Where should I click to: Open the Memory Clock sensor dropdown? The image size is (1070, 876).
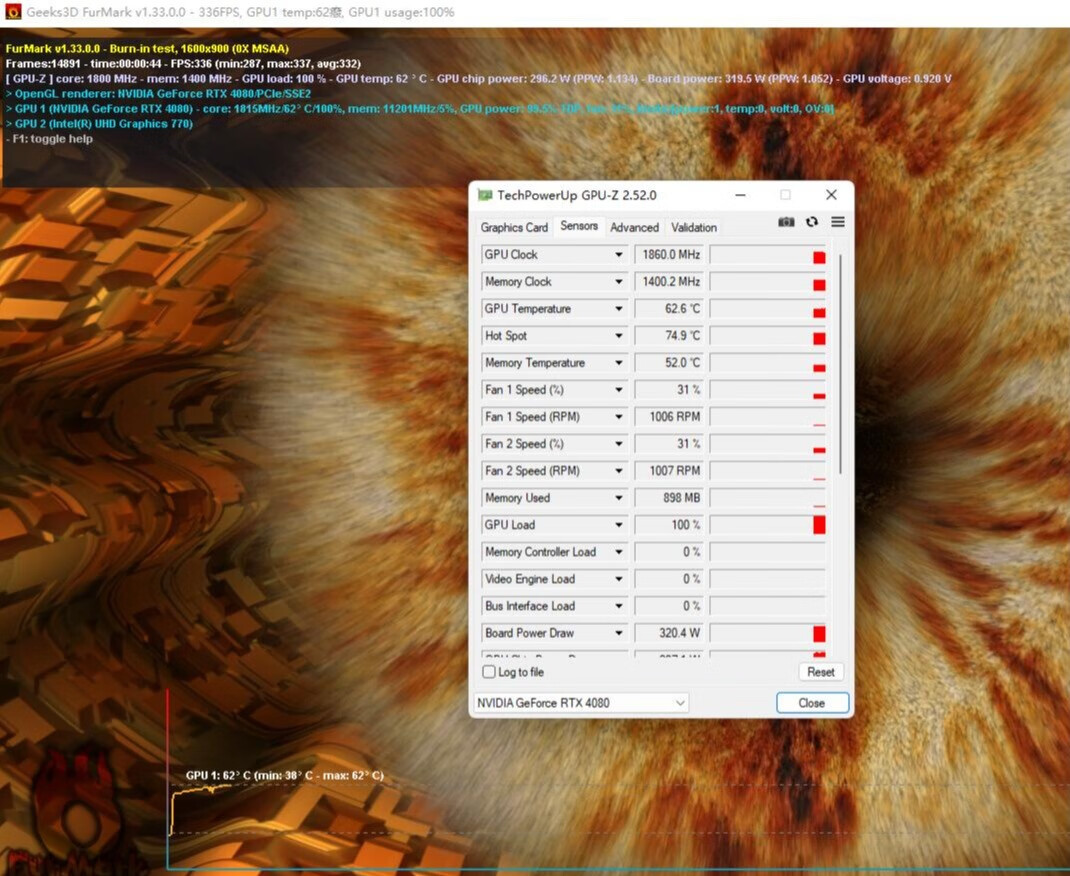coord(618,282)
